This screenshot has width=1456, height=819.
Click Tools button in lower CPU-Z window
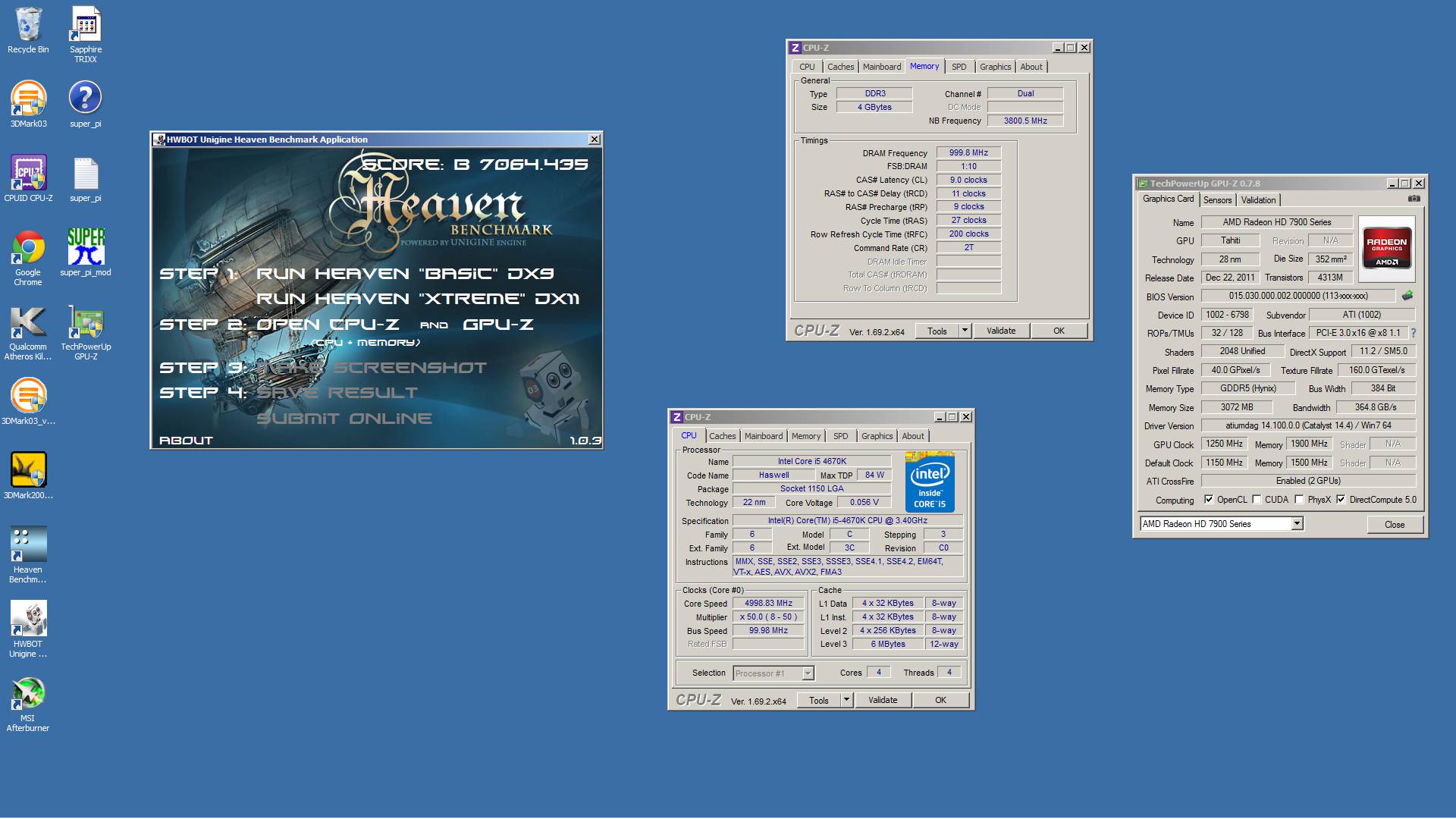[819, 700]
